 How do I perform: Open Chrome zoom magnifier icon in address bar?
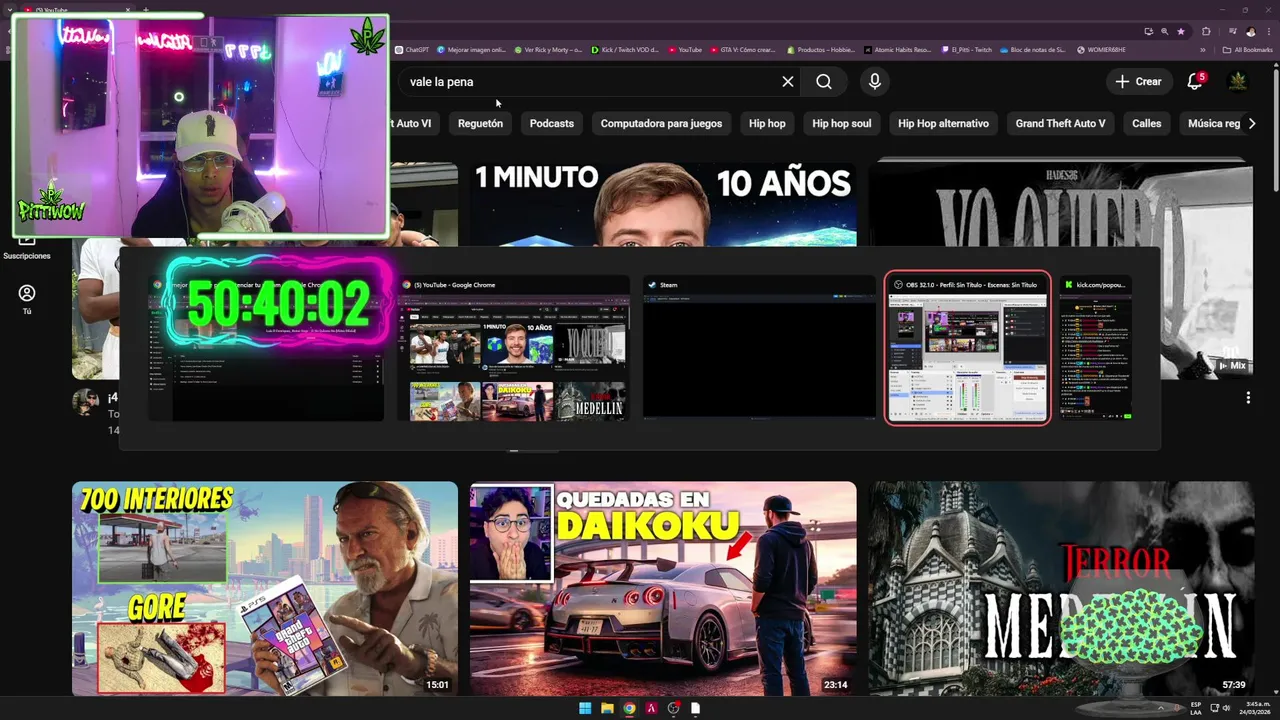(x=1164, y=31)
